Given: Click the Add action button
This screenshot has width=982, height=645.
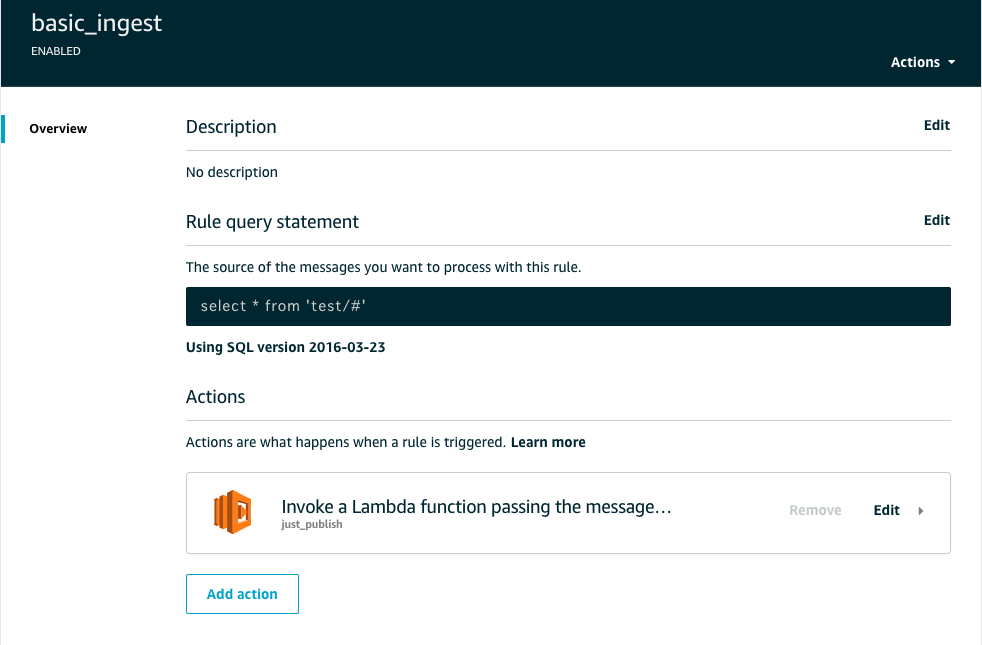Looking at the screenshot, I should pos(242,593).
